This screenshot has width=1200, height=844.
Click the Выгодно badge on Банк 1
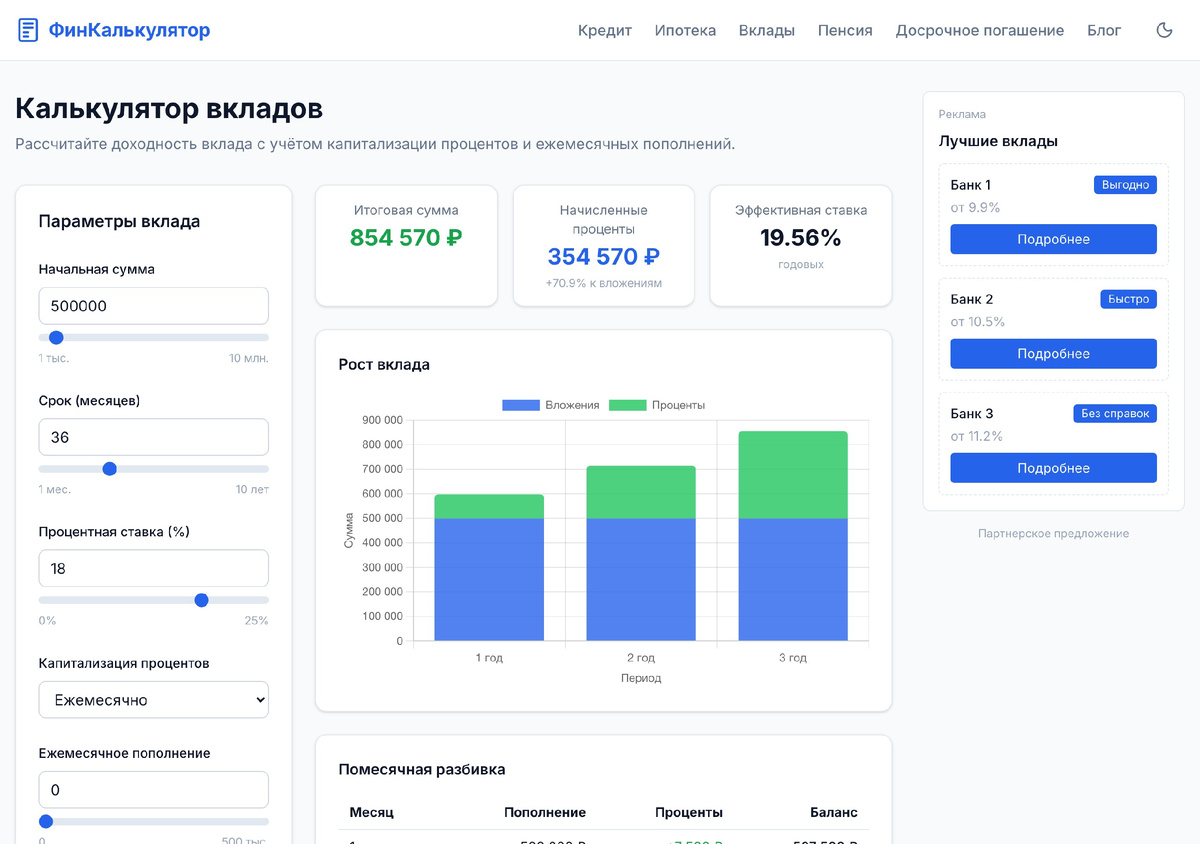pos(1125,185)
